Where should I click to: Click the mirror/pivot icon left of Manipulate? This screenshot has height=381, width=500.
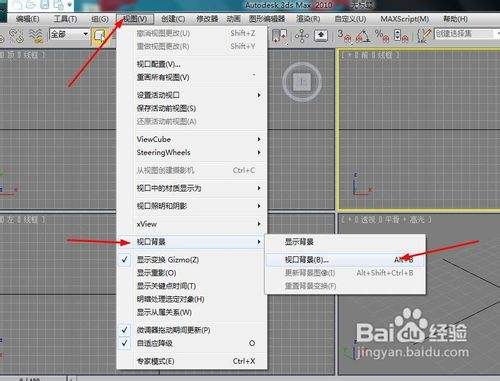280,35
